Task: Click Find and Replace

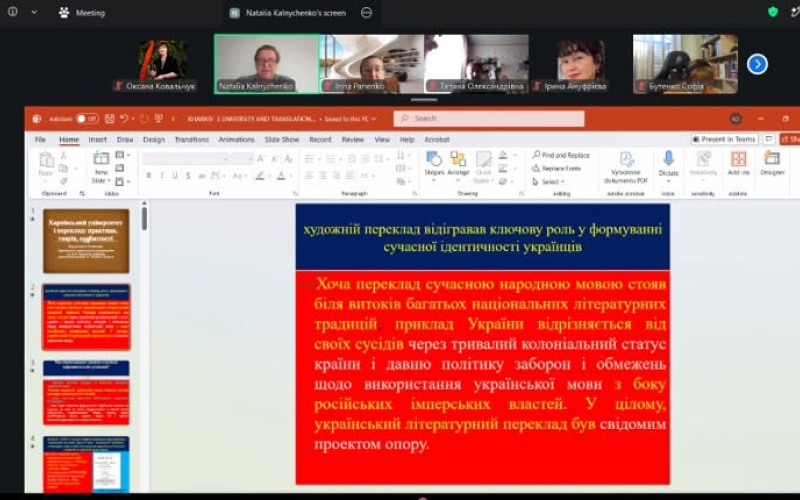Action: (x=561, y=155)
